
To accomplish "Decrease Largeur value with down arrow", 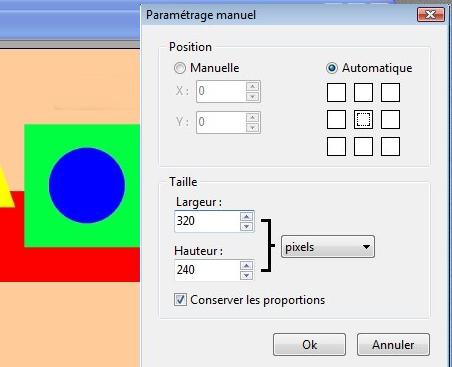I will pos(246,226).
